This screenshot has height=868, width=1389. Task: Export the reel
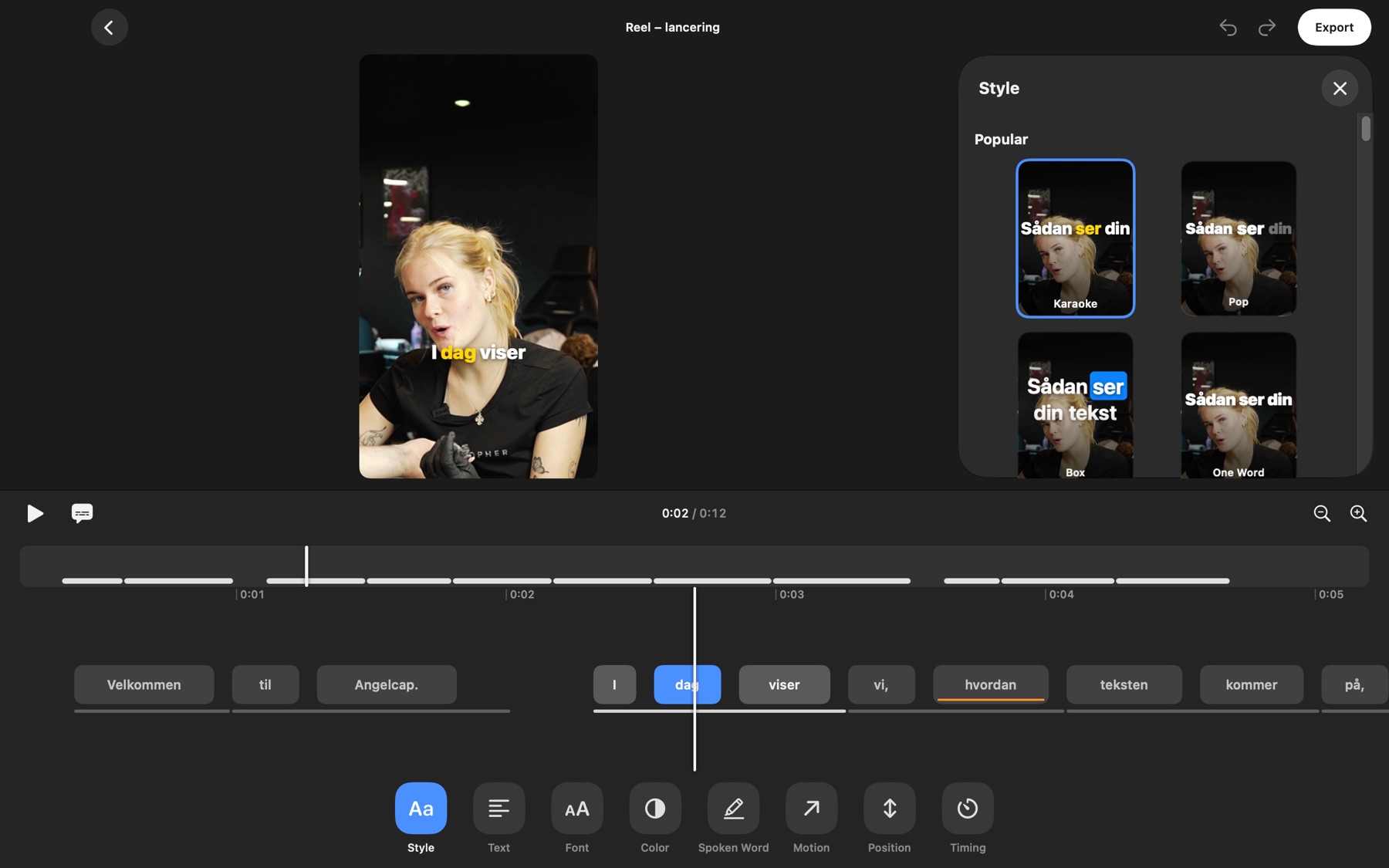point(1334,27)
